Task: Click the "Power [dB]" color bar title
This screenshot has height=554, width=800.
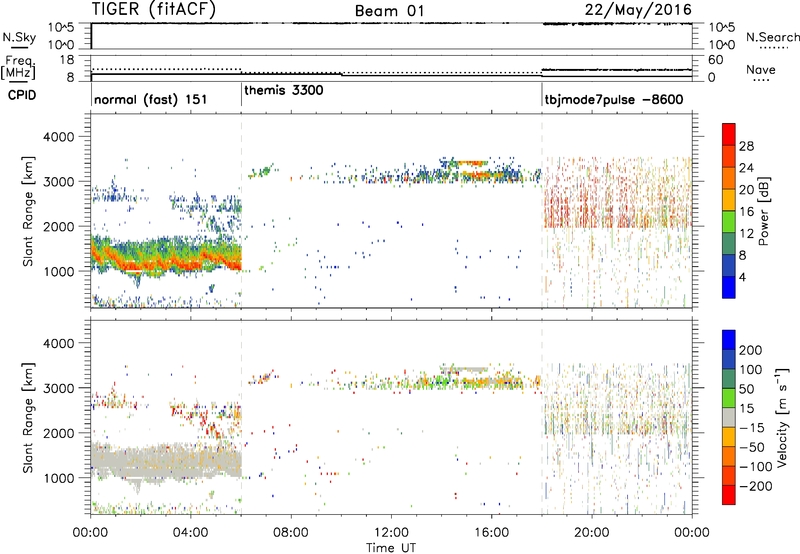Action: pyautogui.click(x=764, y=211)
